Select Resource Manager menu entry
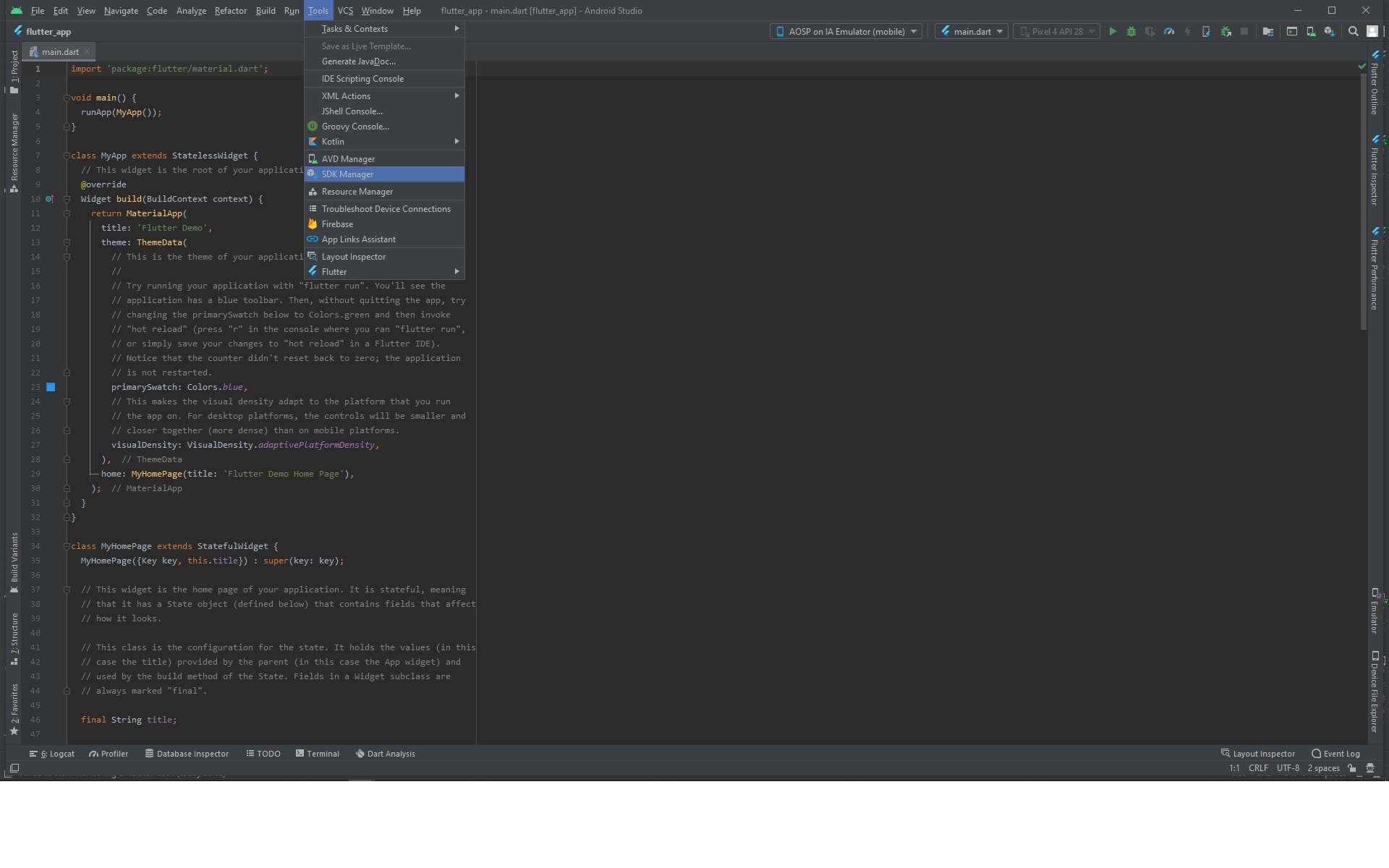Viewport: 1389px width, 868px height. click(384, 192)
